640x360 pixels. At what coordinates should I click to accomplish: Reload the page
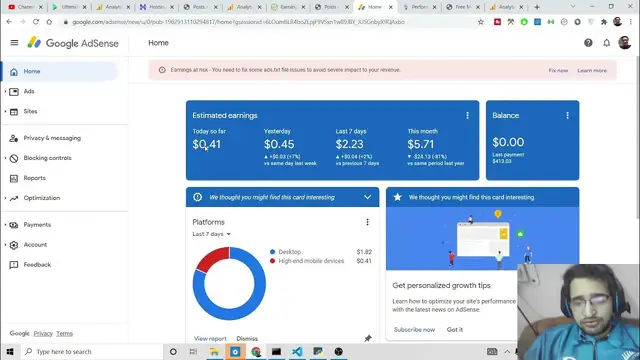coord(36,22)
